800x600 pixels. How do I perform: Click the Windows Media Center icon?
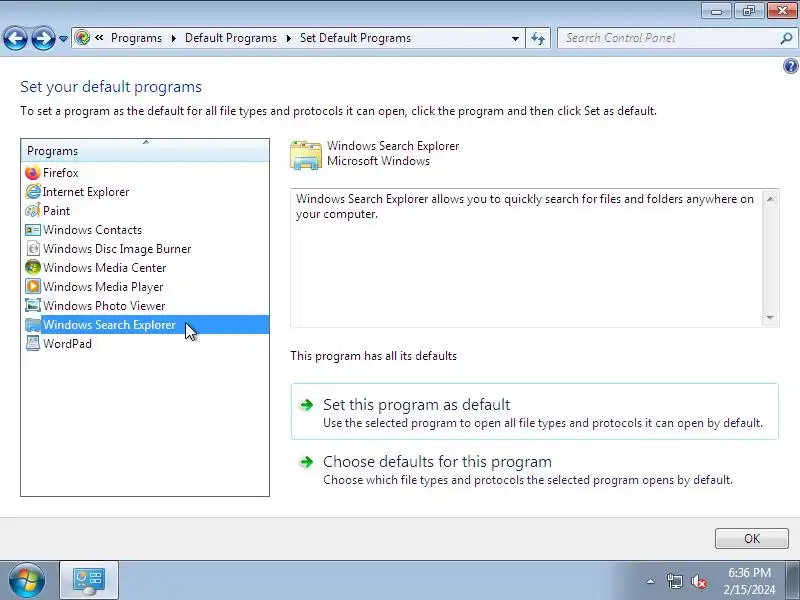coord(33,267)
